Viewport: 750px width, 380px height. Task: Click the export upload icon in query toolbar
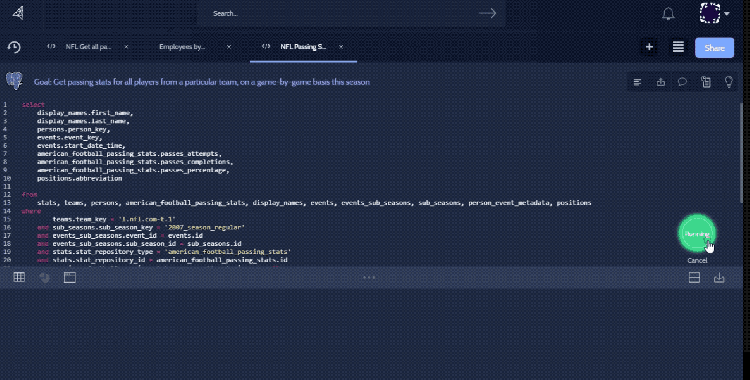pyautogui.click(x=661, y=82)
